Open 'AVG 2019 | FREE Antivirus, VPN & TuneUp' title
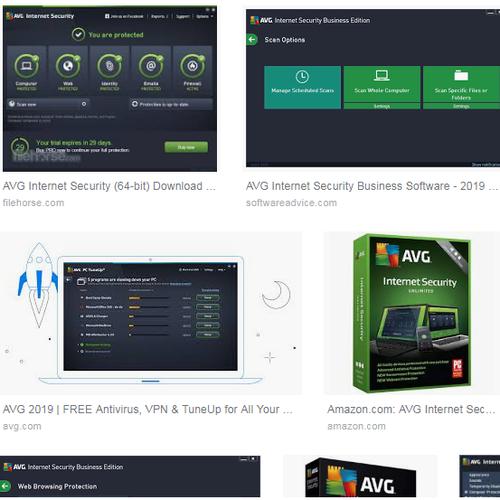The height and width of the screenshot is (500, 500). (148, 409)
